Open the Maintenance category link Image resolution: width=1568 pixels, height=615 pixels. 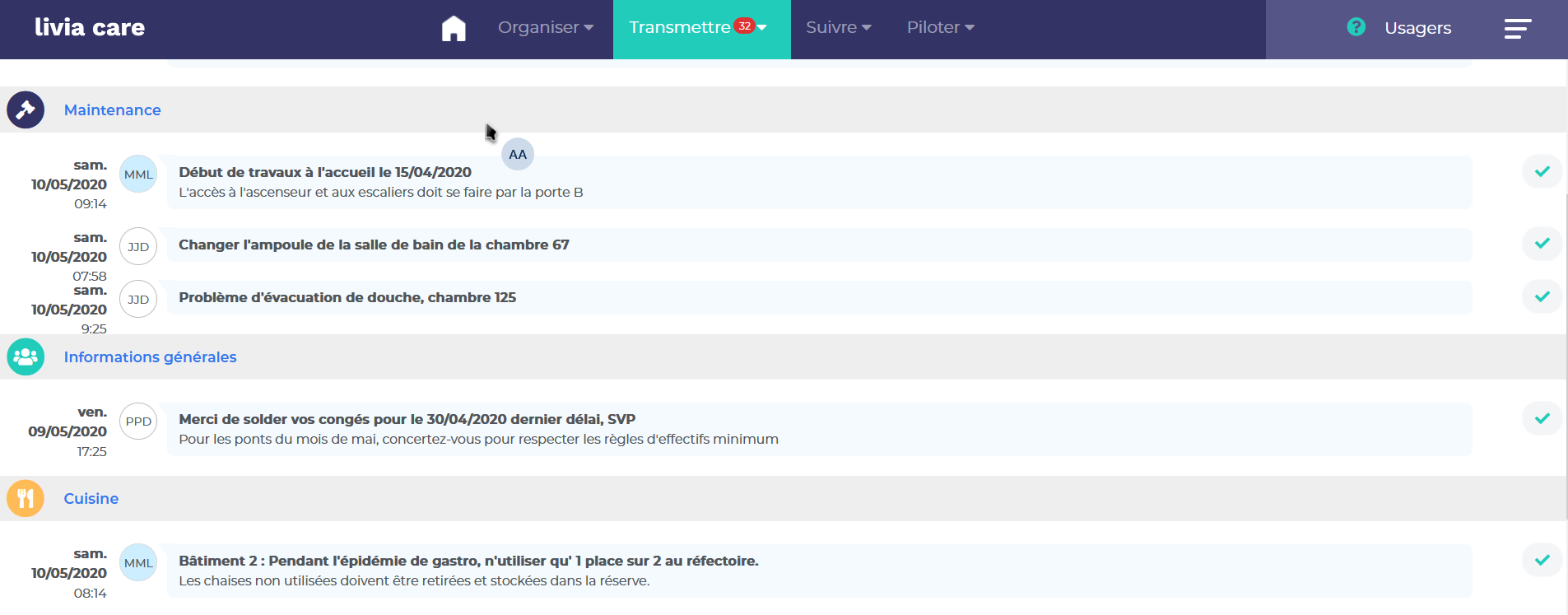click(113, 110)
